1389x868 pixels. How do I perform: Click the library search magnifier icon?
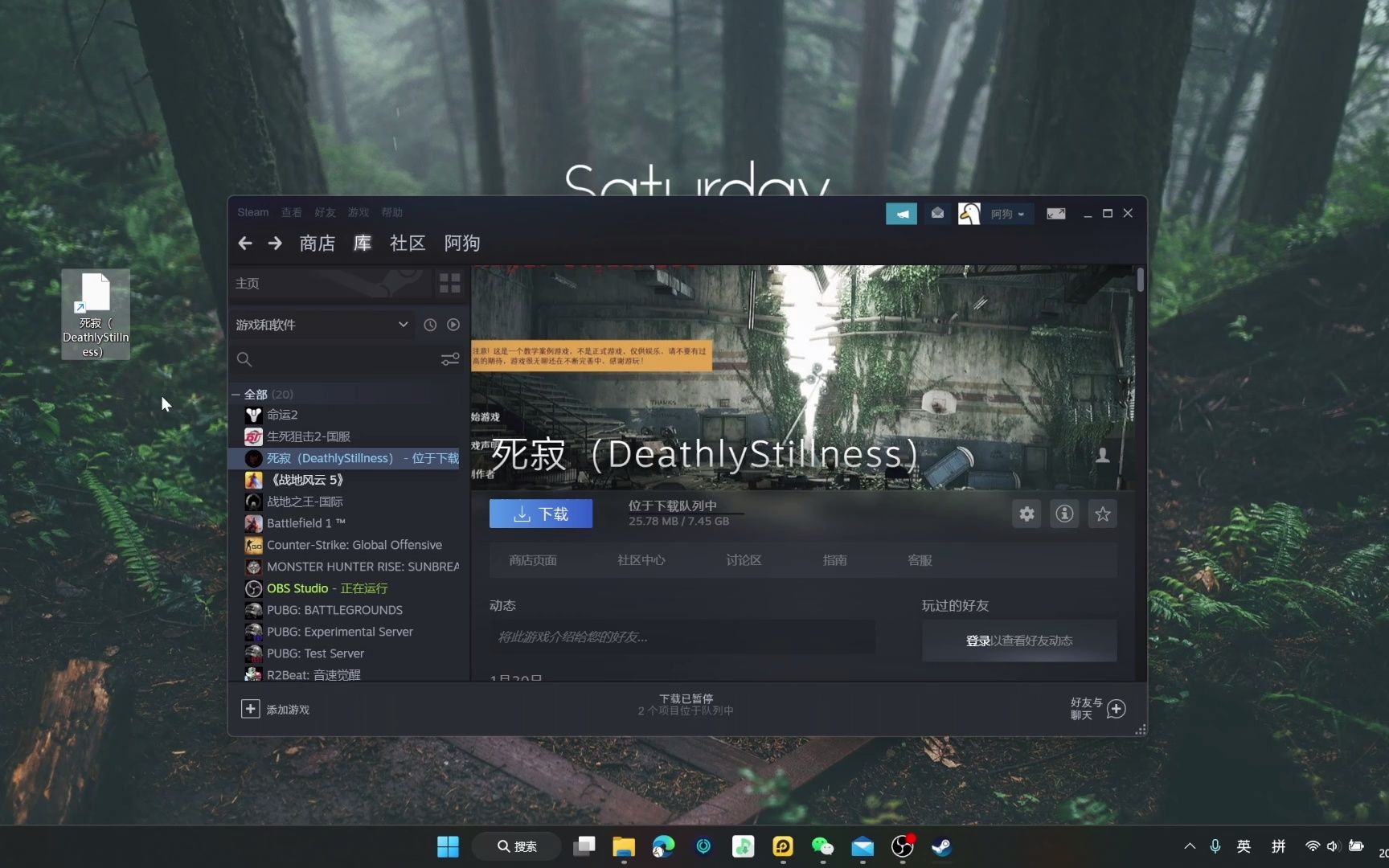coord(244,359)
